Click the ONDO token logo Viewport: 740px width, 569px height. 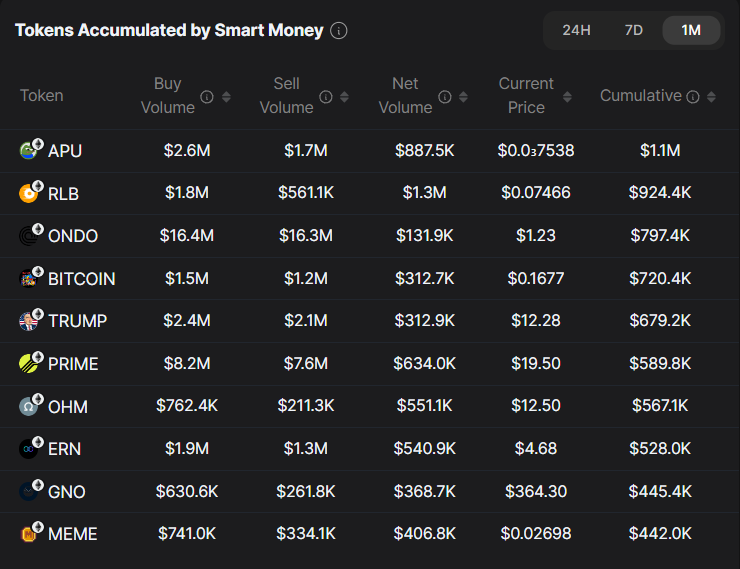[28, 236]
